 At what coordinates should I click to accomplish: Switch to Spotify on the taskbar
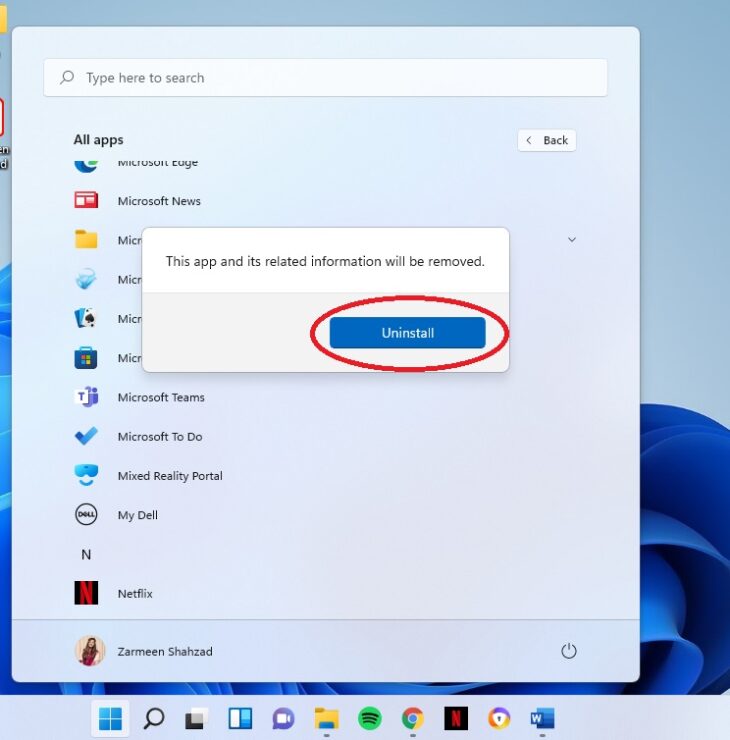click(370, 719)
